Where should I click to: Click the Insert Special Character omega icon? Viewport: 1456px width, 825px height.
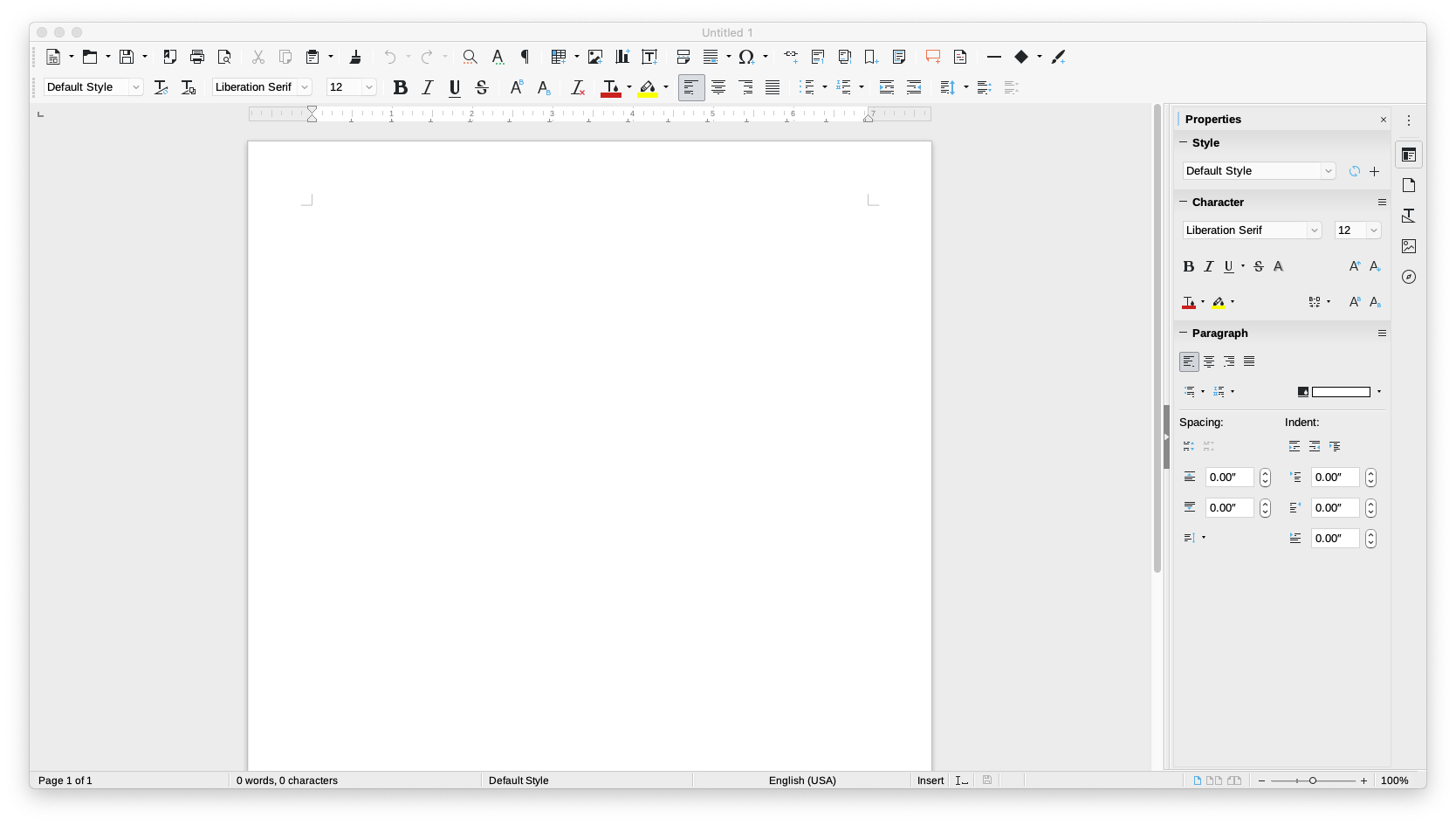point(746,57)
